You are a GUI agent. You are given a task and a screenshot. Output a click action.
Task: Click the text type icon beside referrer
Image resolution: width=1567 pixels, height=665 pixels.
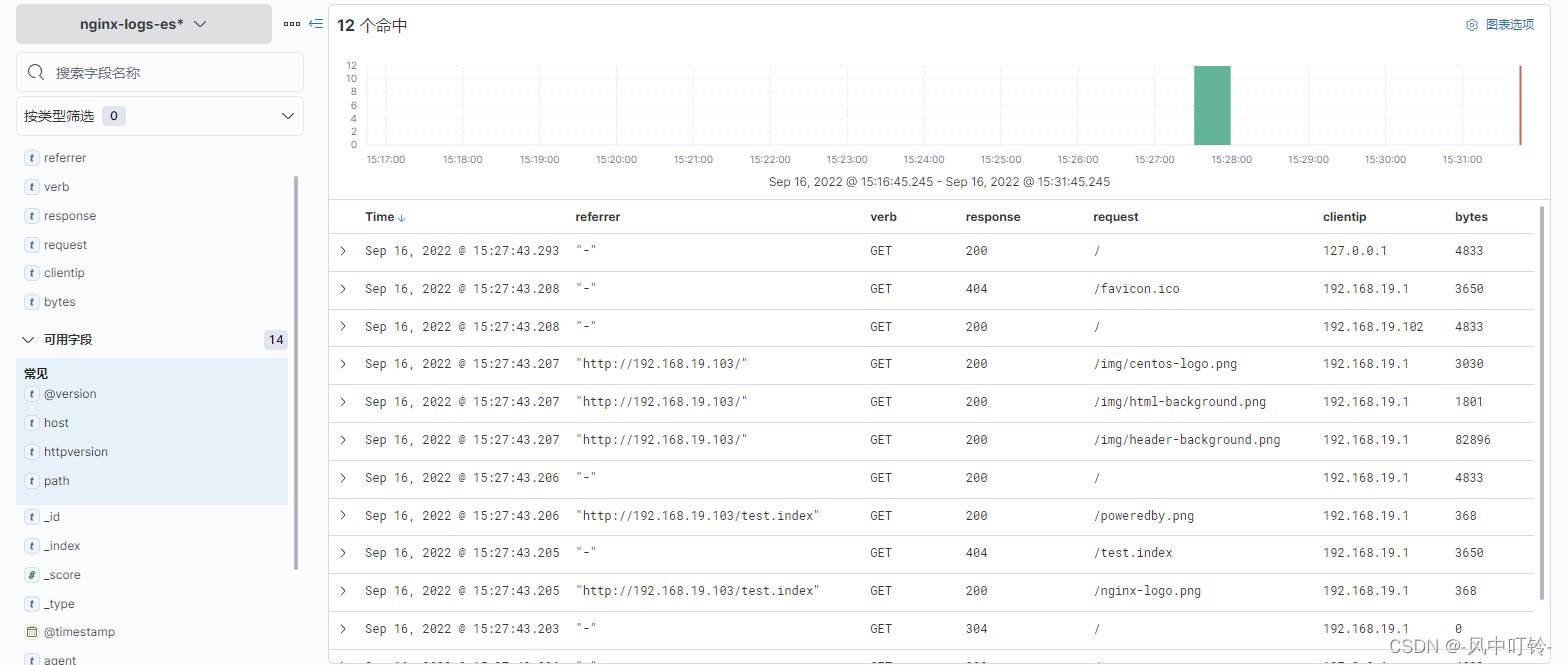pyautogui.click(x=32, y=158)
